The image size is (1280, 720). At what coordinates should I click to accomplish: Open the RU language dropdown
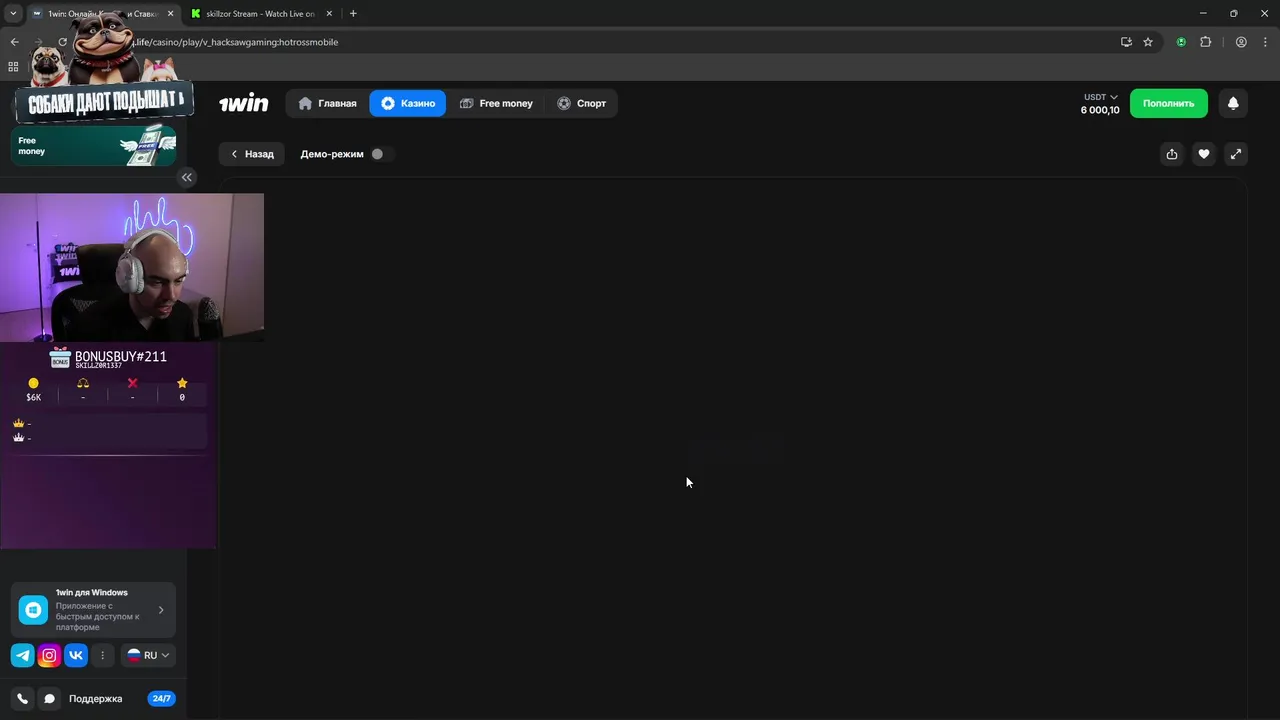pos(149,656)
